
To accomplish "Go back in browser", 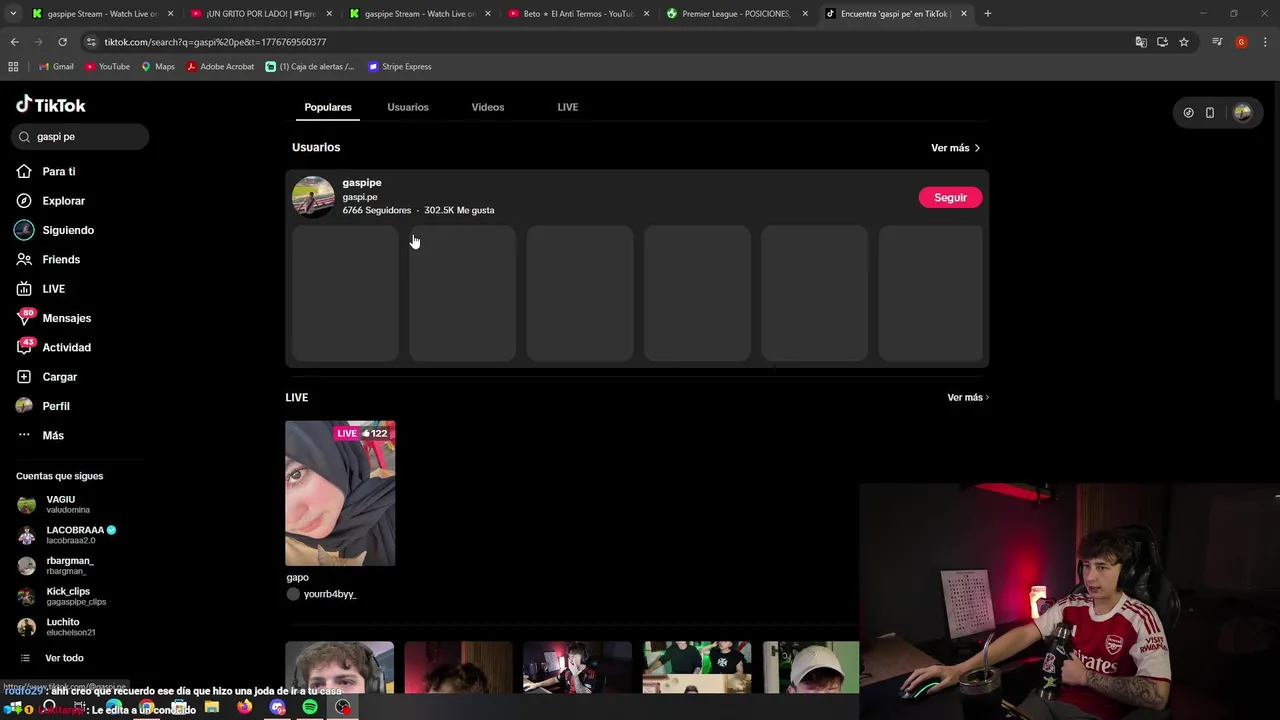I will [x=14, y=42].
